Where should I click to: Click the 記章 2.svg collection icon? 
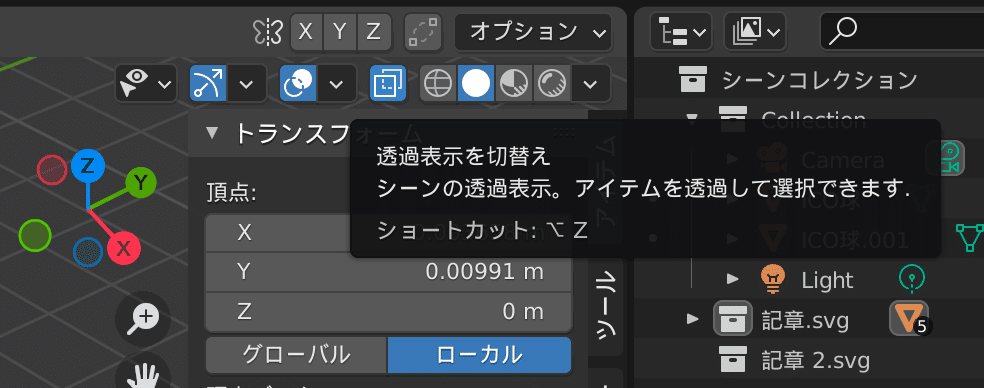pos(732,360)
